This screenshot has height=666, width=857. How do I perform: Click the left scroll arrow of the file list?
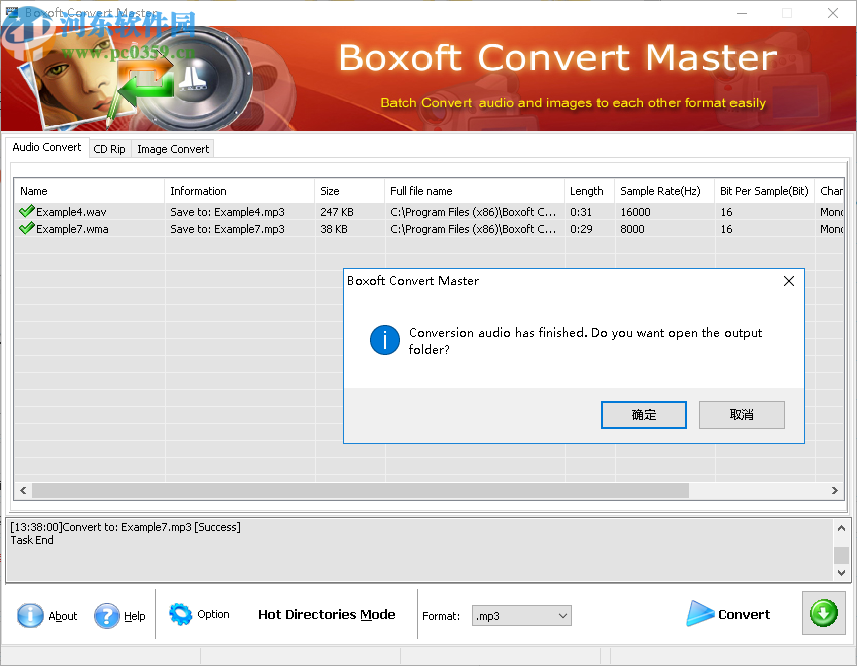pyautogui.click(x=22, y=490)
